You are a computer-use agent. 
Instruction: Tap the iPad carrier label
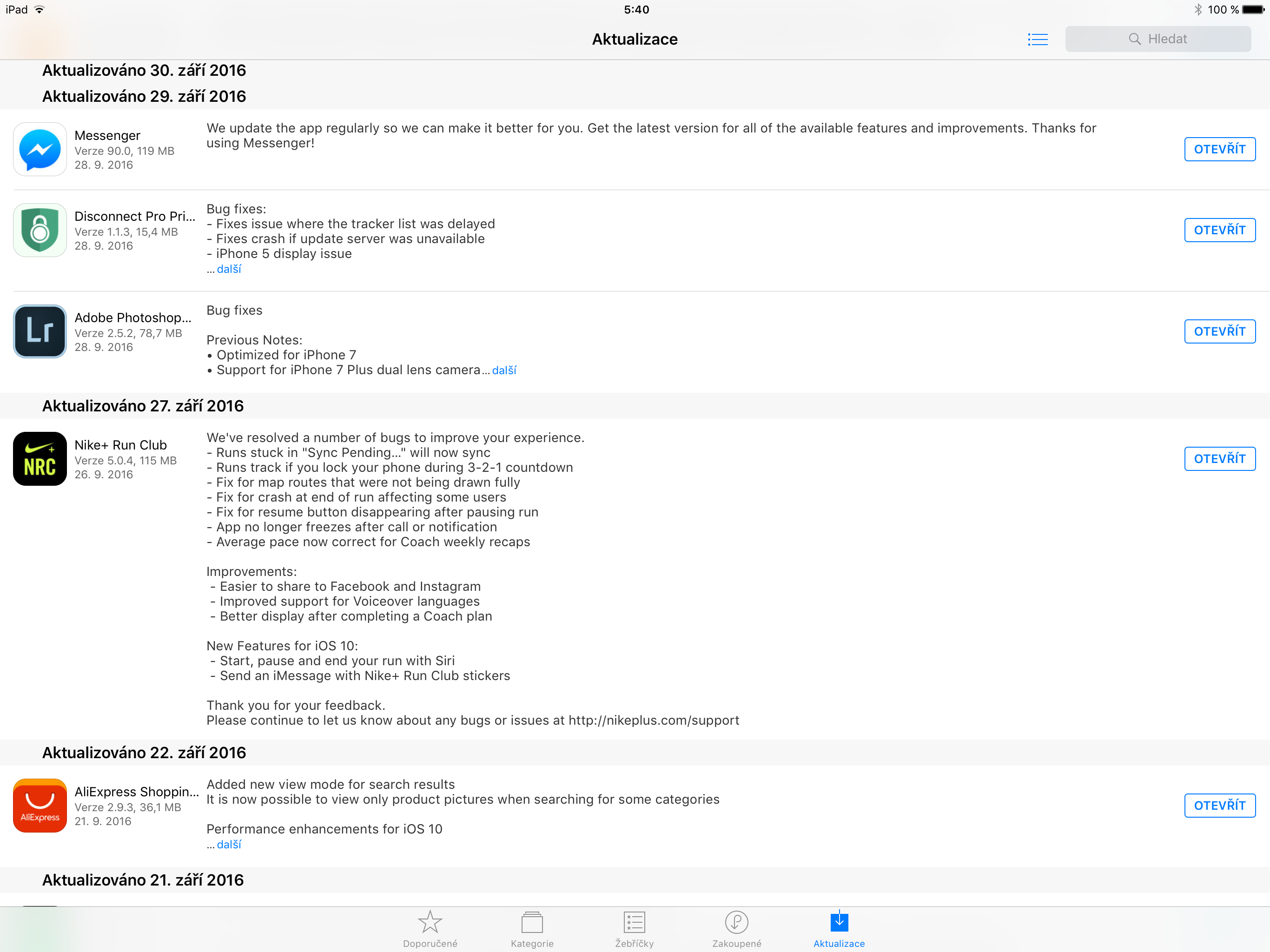point(17,10)
